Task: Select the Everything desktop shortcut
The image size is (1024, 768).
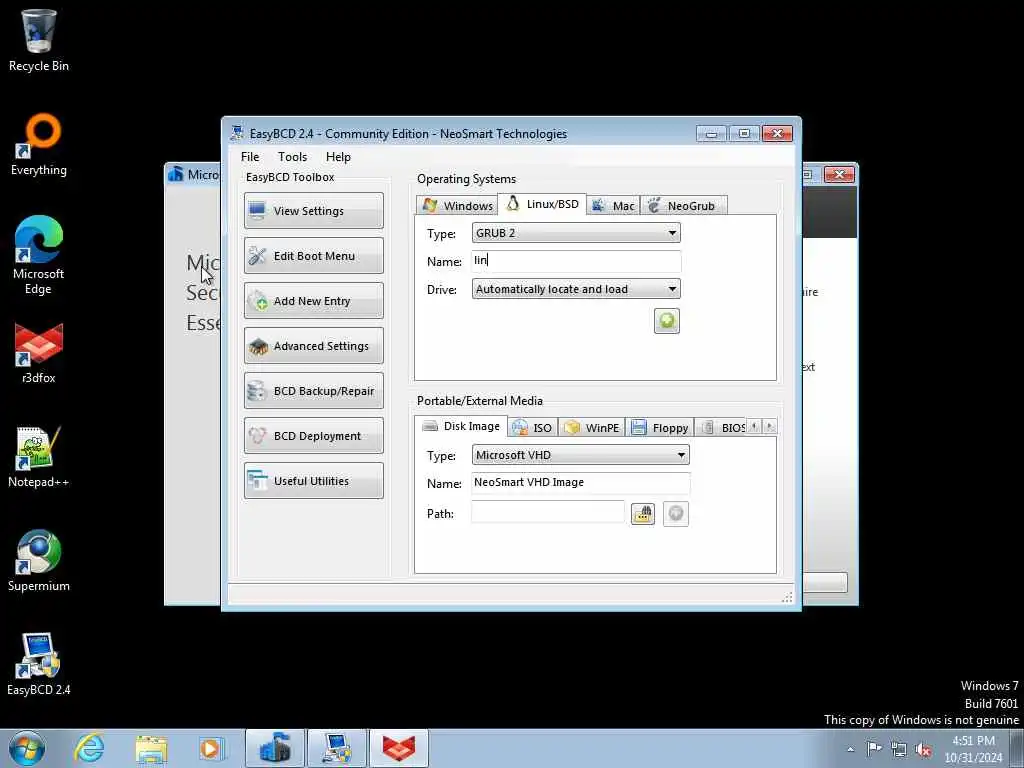Action: (39, 145)
